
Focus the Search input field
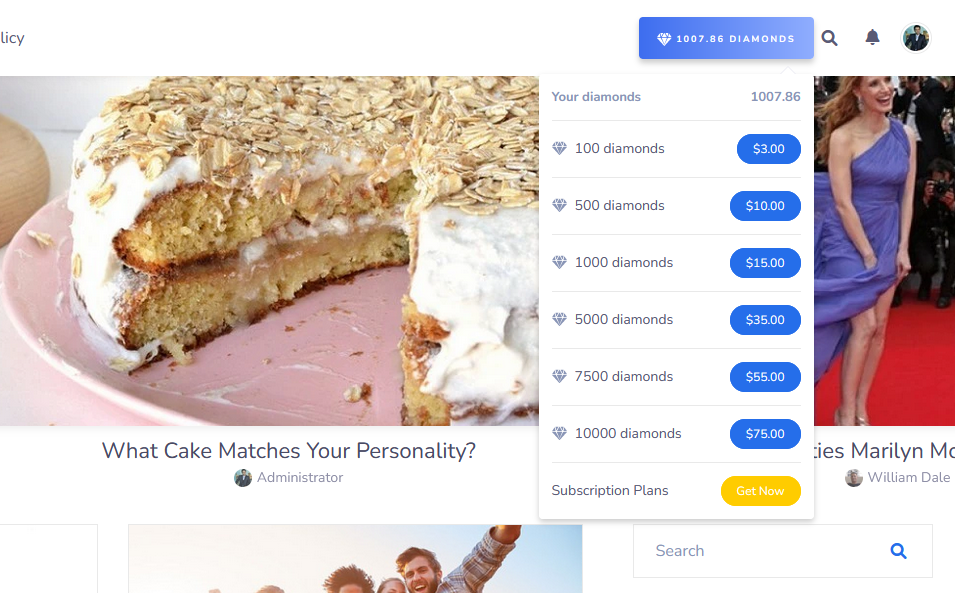[x=761, y=551]
